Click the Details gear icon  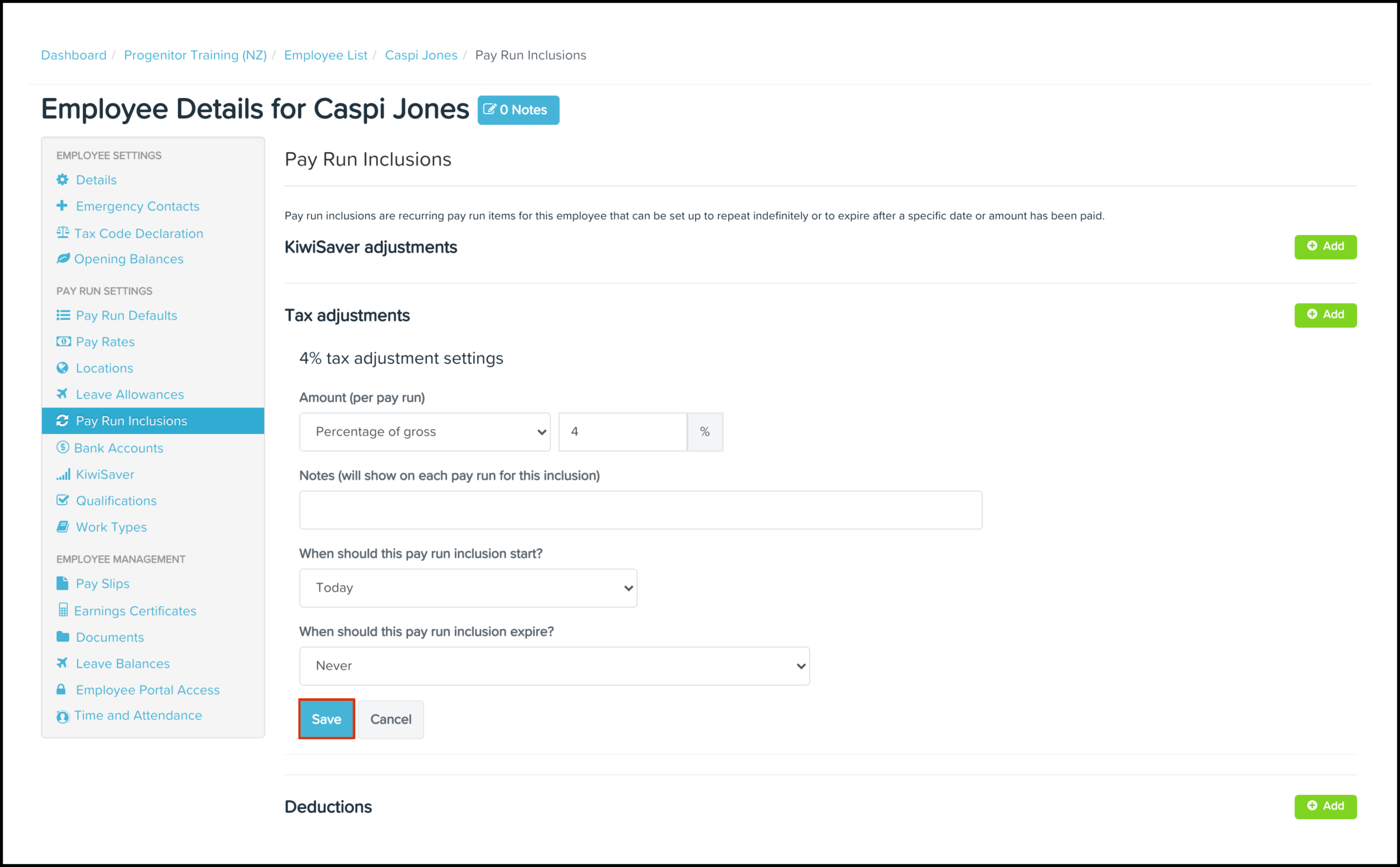62,180
